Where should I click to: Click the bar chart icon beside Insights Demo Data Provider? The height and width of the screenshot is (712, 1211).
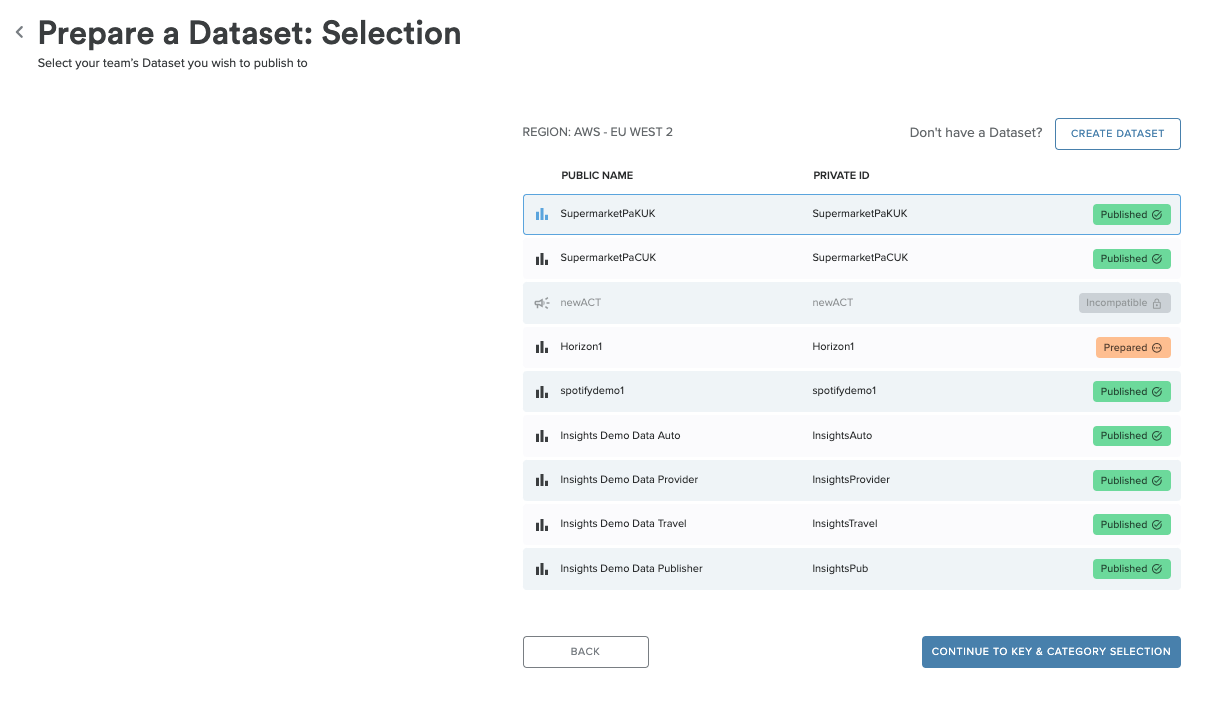tap(541, 480)
